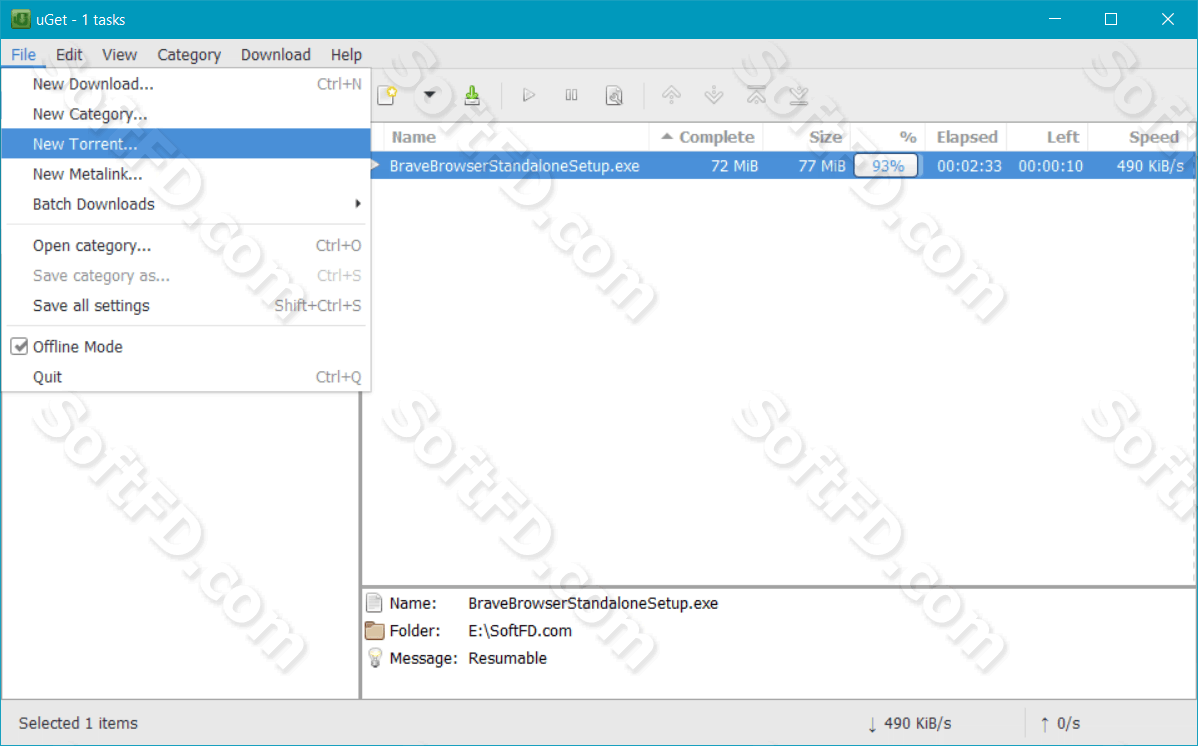Select BraveBrowserStandaloneSetup.exe download row name
This screenshot has width=1198, height=746.
click(514, 166)
